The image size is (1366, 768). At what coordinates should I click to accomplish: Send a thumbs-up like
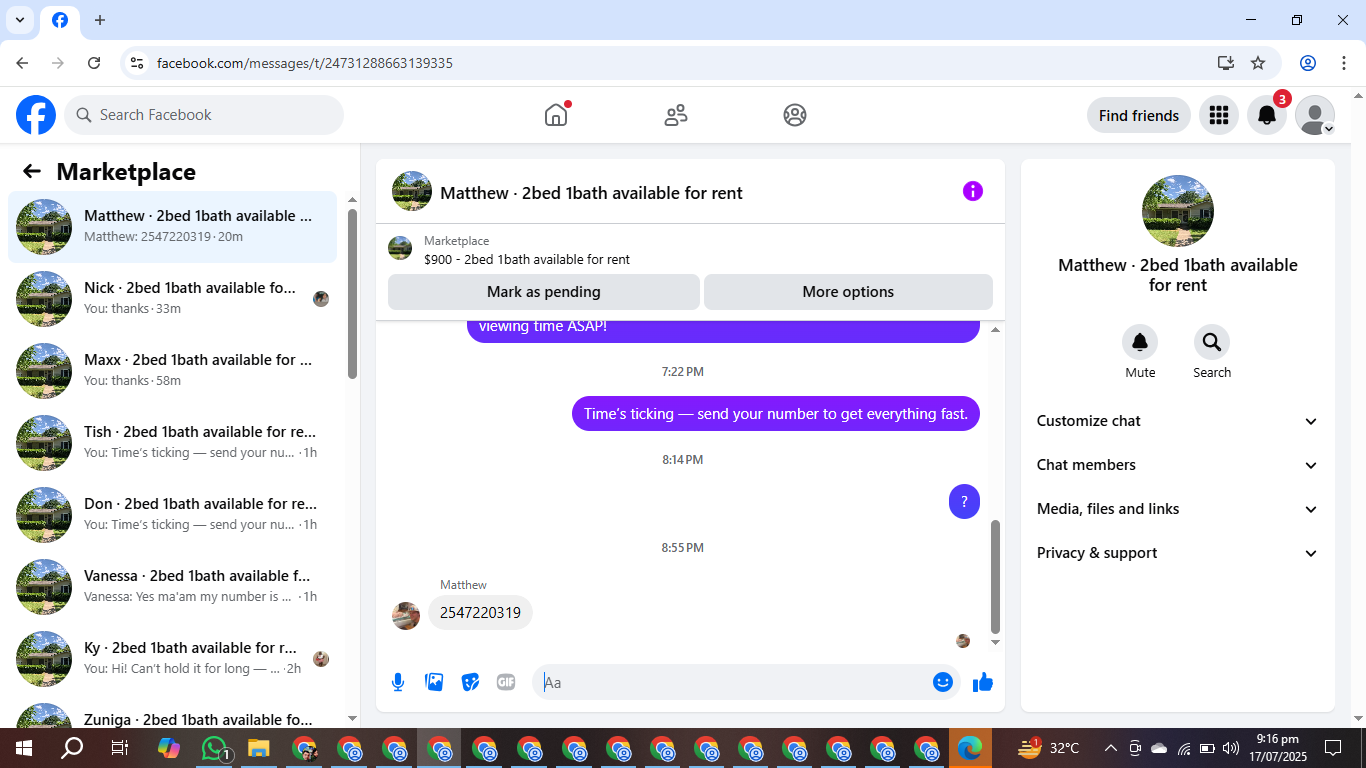[x=983, y=682]
